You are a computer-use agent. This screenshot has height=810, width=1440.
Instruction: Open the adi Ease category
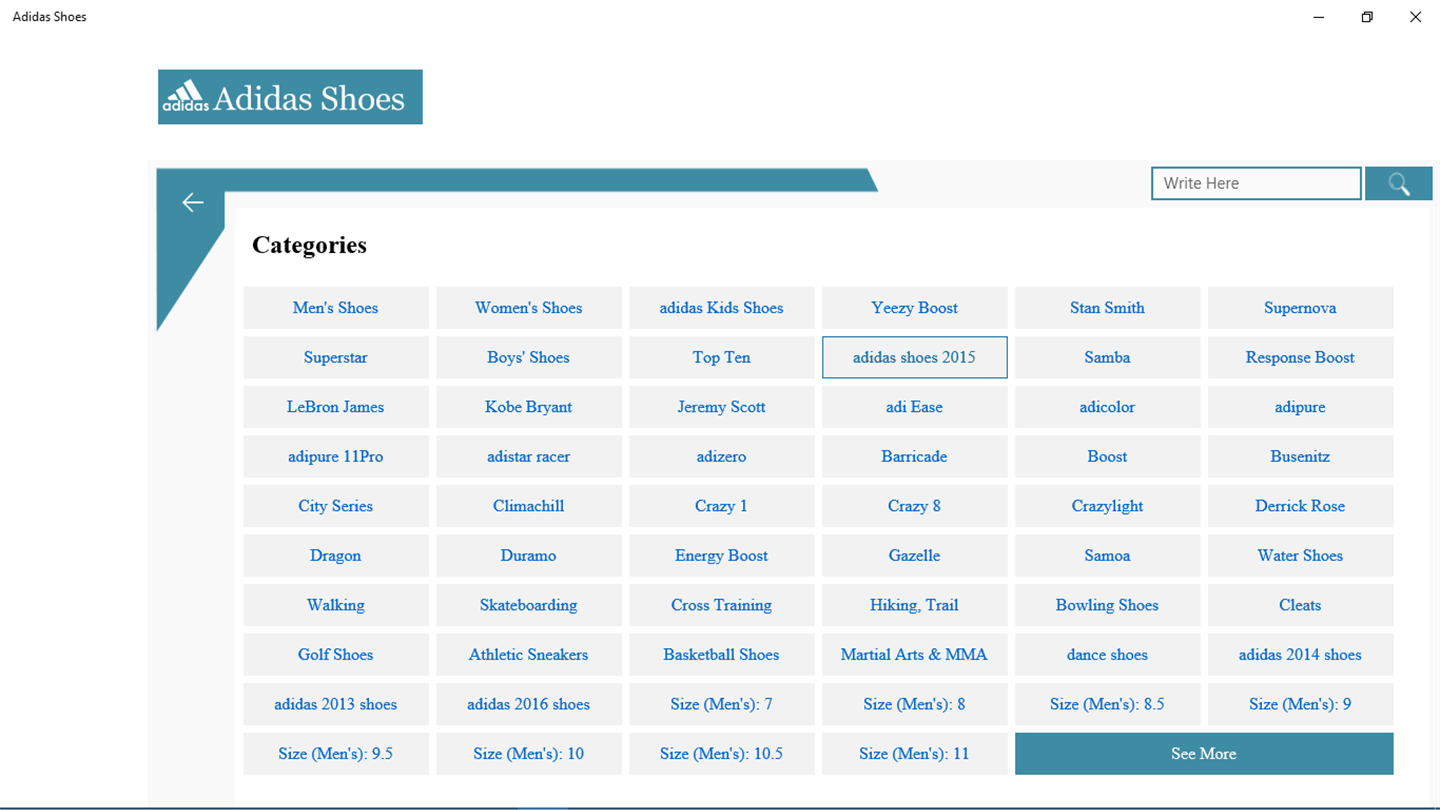click(915, 407)
